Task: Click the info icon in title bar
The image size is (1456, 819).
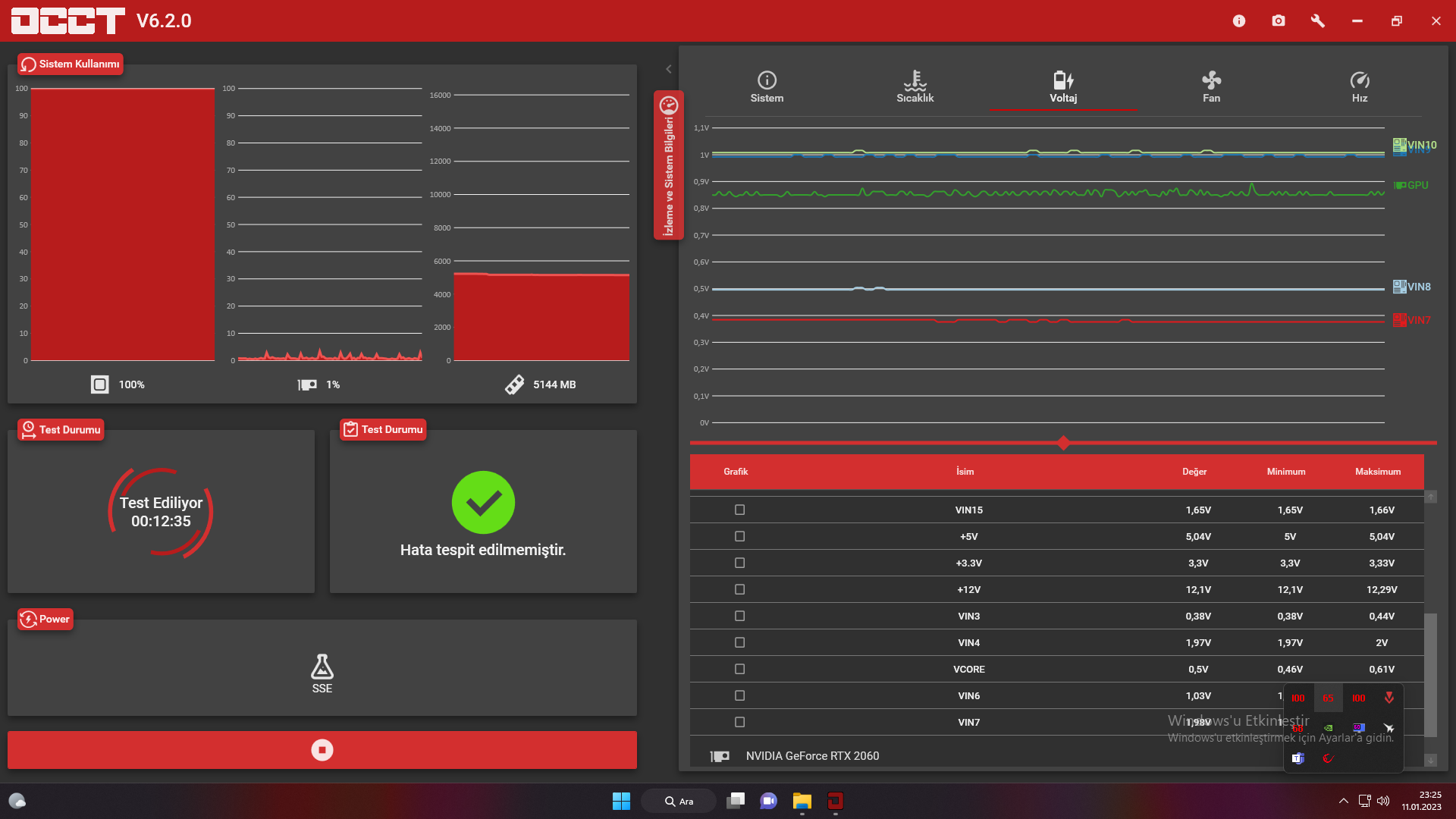Action: pyautogui.click(x=1239, y=20)
